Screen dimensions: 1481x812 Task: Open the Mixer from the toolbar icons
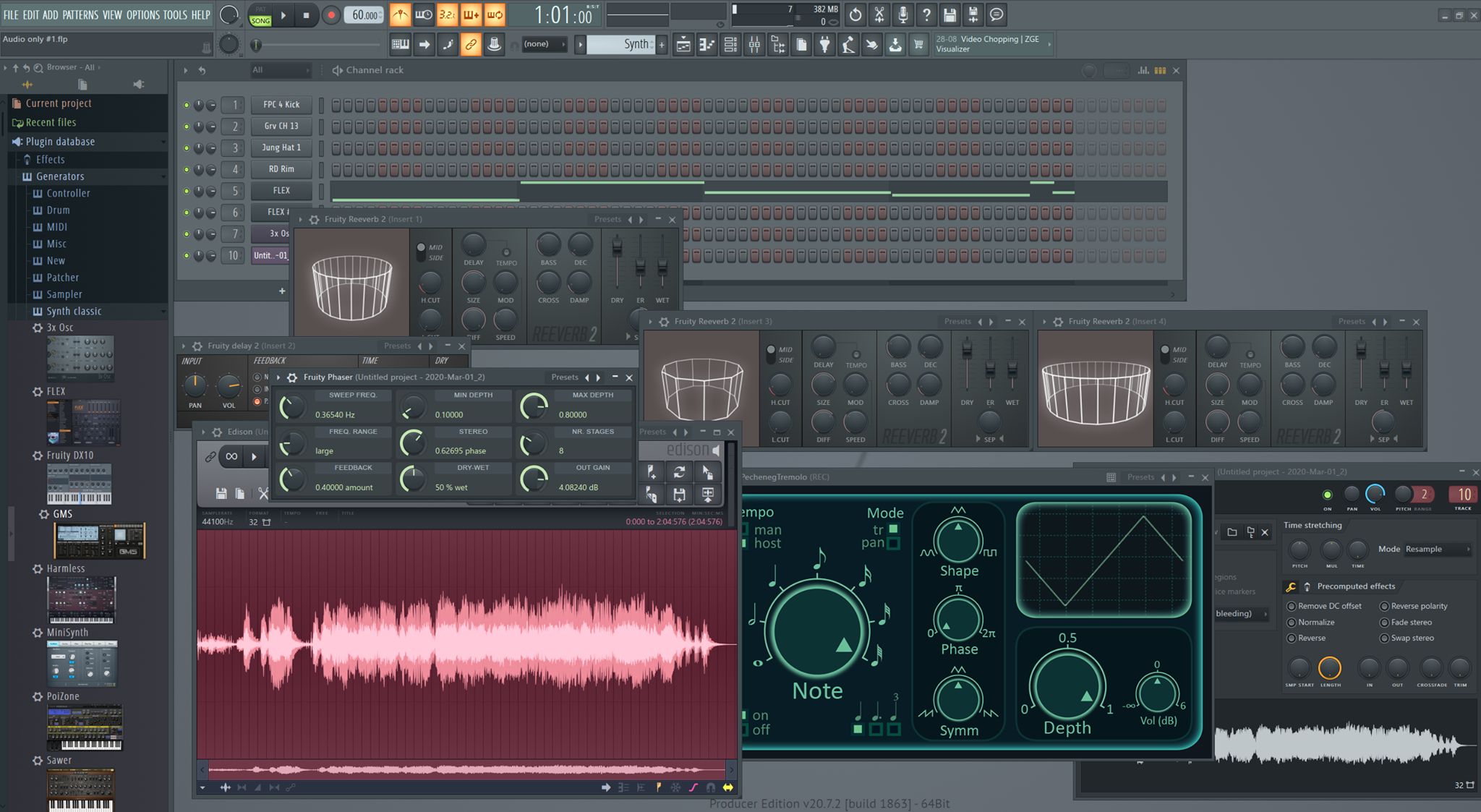coord(754,44)
